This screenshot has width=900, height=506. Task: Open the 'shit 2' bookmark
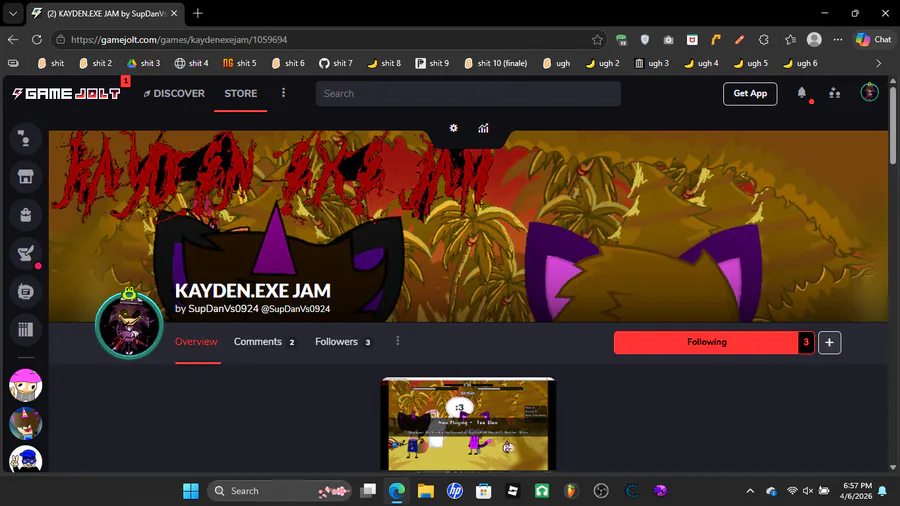point(96,63)
